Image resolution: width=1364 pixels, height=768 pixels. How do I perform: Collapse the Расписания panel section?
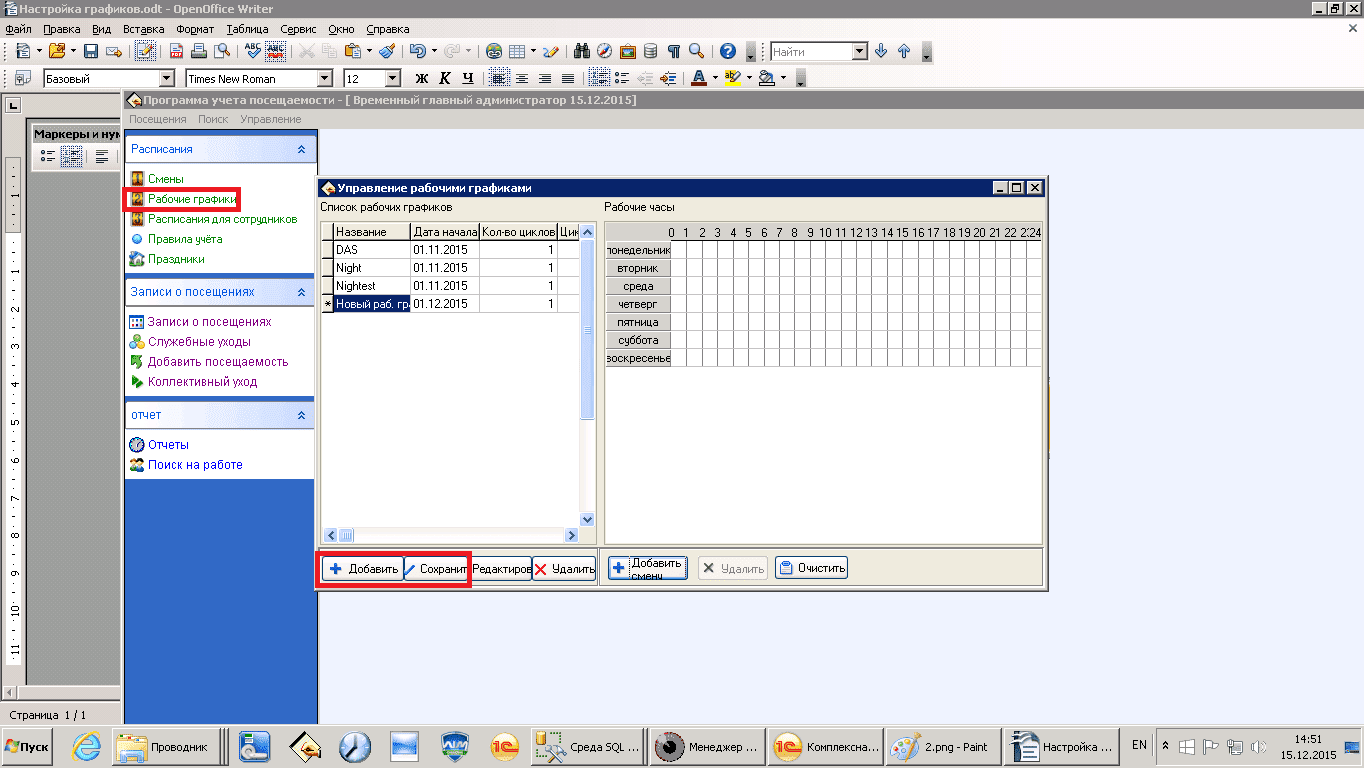(301, 149)
